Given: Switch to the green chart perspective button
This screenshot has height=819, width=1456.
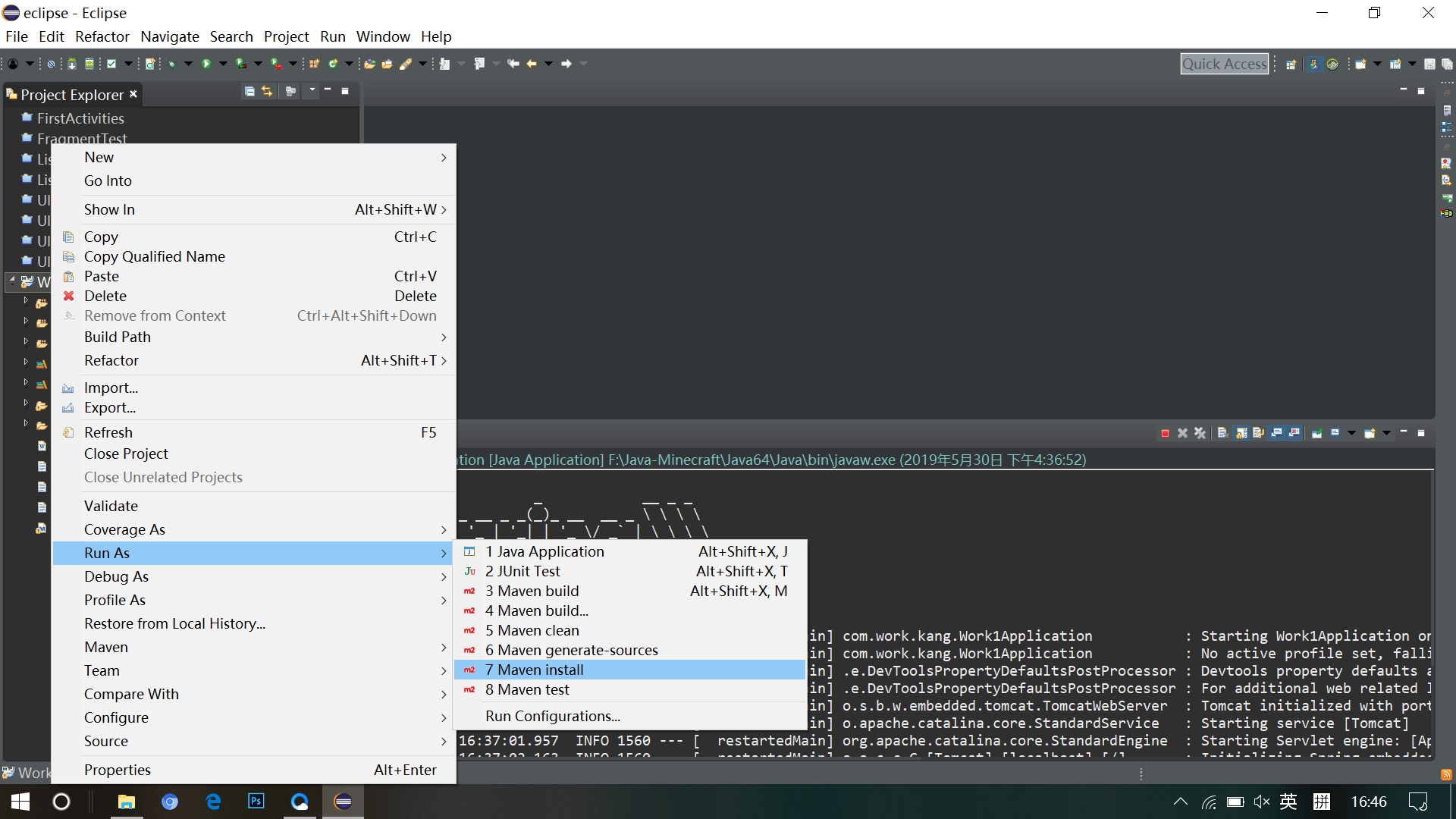Looking at the screenshot, I should tap(1332, 64).
